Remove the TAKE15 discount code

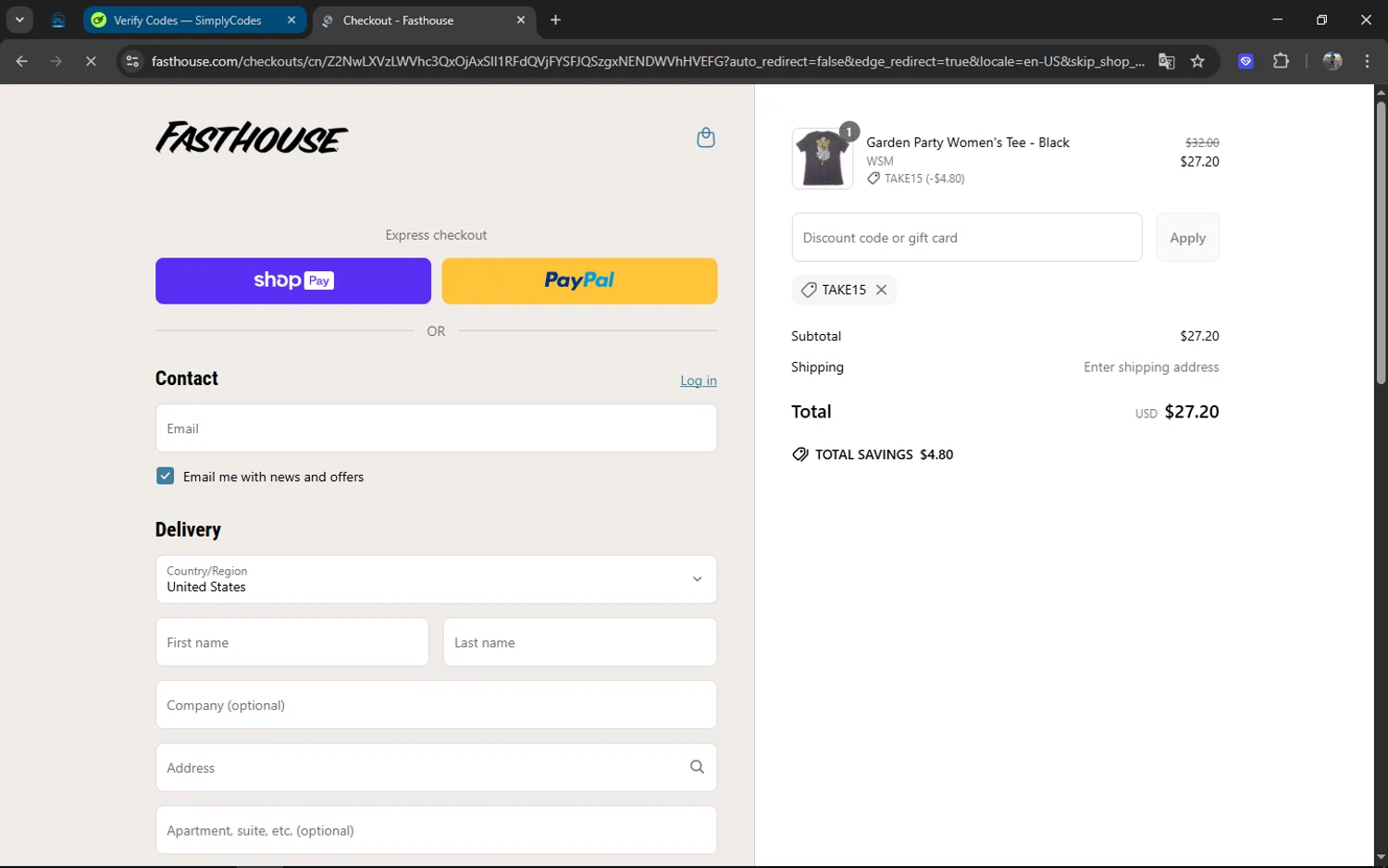881,290
